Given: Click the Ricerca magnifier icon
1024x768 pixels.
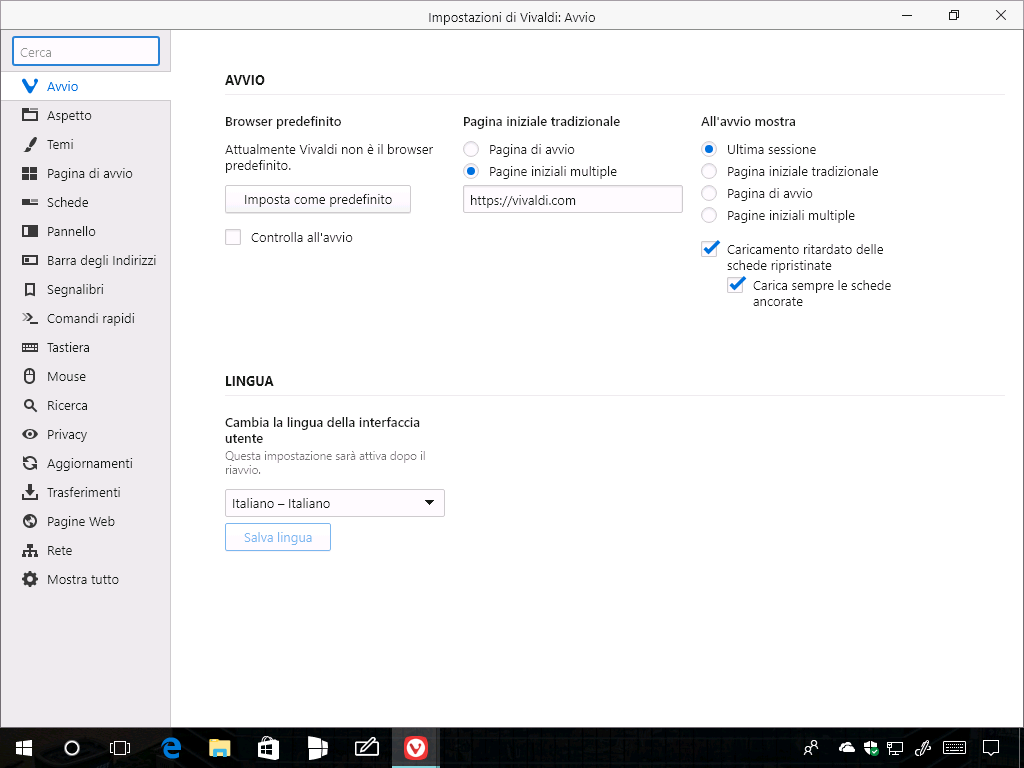Looking at the screenshot, I should coord(30,406).
